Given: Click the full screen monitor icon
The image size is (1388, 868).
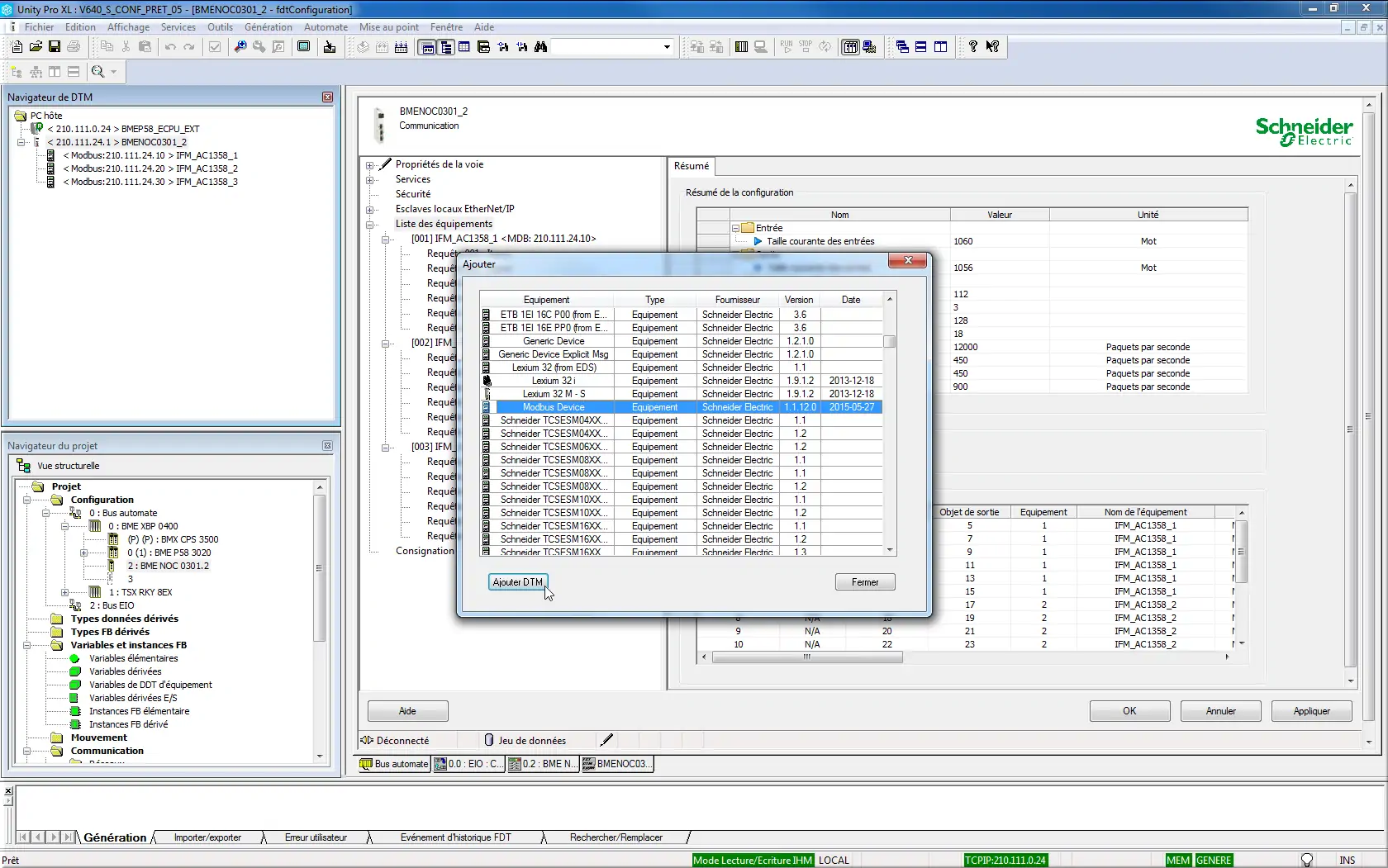Looking at the screenshot, I should point(304,47).
